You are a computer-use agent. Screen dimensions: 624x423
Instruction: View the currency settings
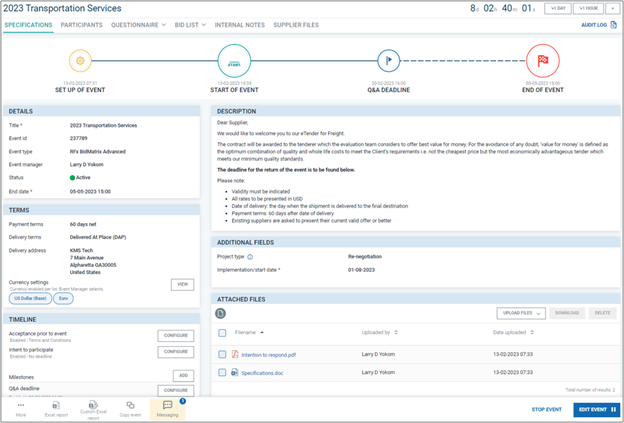(182, 285)
